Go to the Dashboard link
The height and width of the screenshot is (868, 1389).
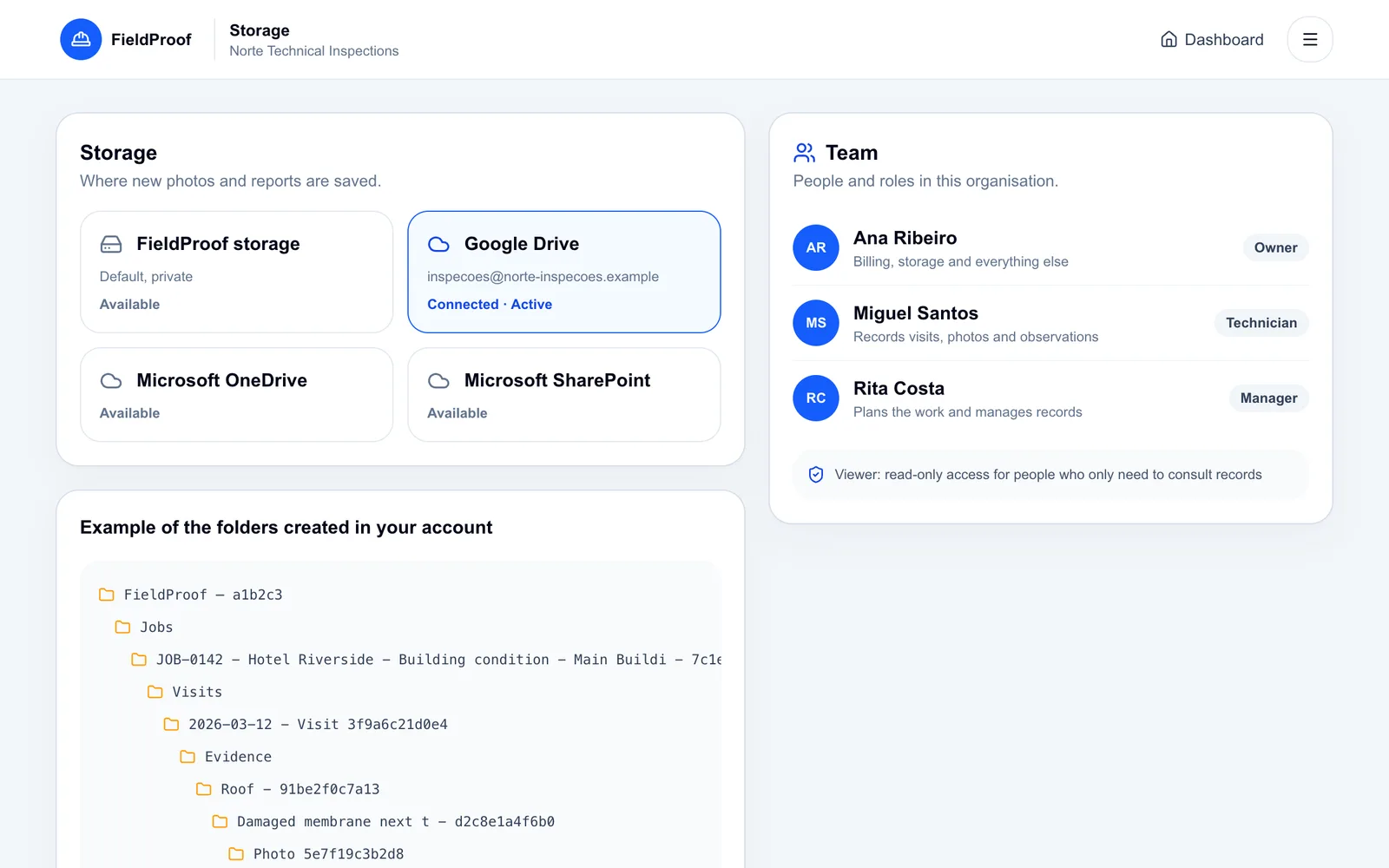coord(1212,39)
